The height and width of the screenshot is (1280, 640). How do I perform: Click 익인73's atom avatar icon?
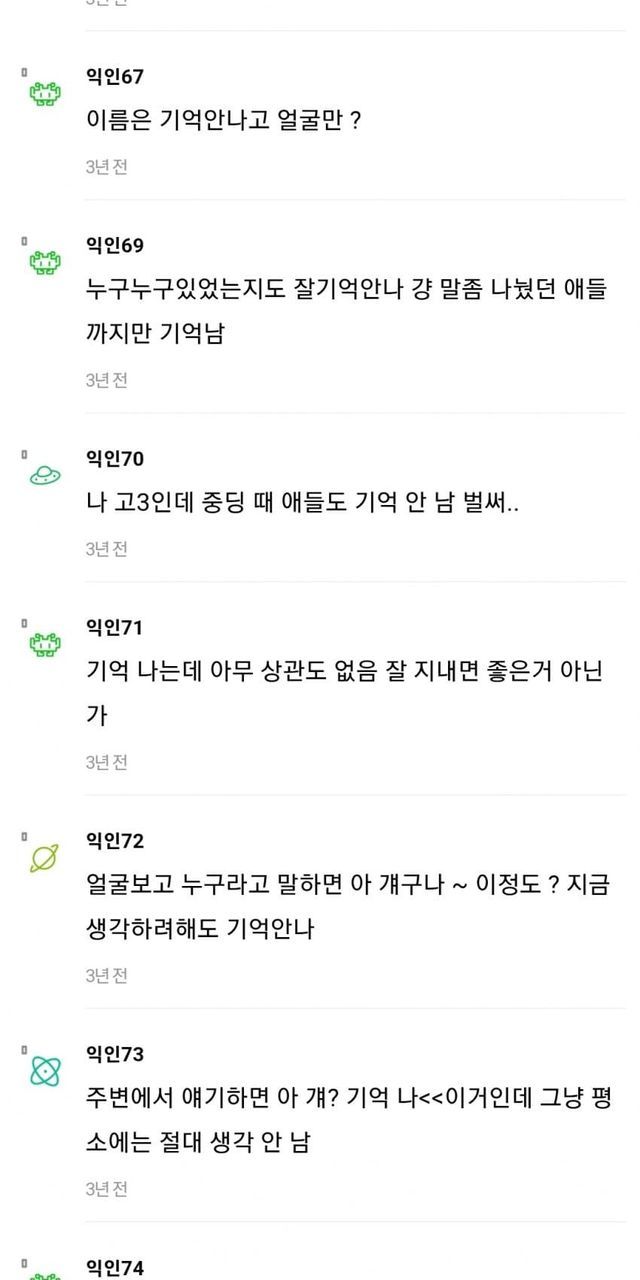[44, 1072]
